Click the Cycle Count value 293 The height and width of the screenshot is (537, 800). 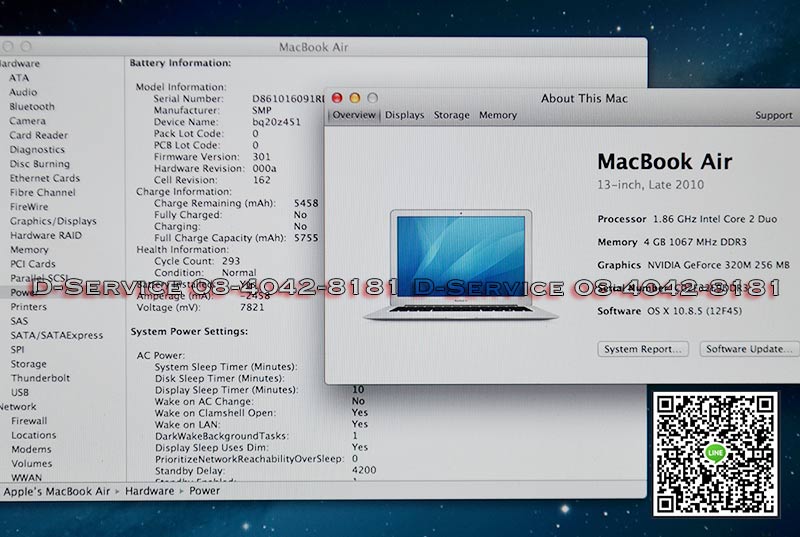[x=231, y=261]
